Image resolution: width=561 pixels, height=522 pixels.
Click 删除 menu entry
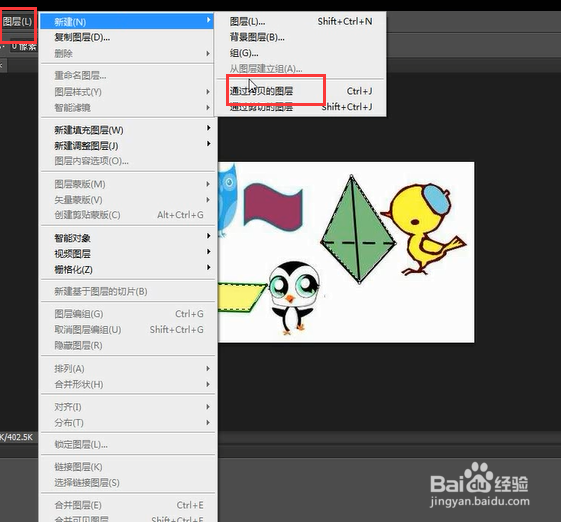[x=127, y=53]
